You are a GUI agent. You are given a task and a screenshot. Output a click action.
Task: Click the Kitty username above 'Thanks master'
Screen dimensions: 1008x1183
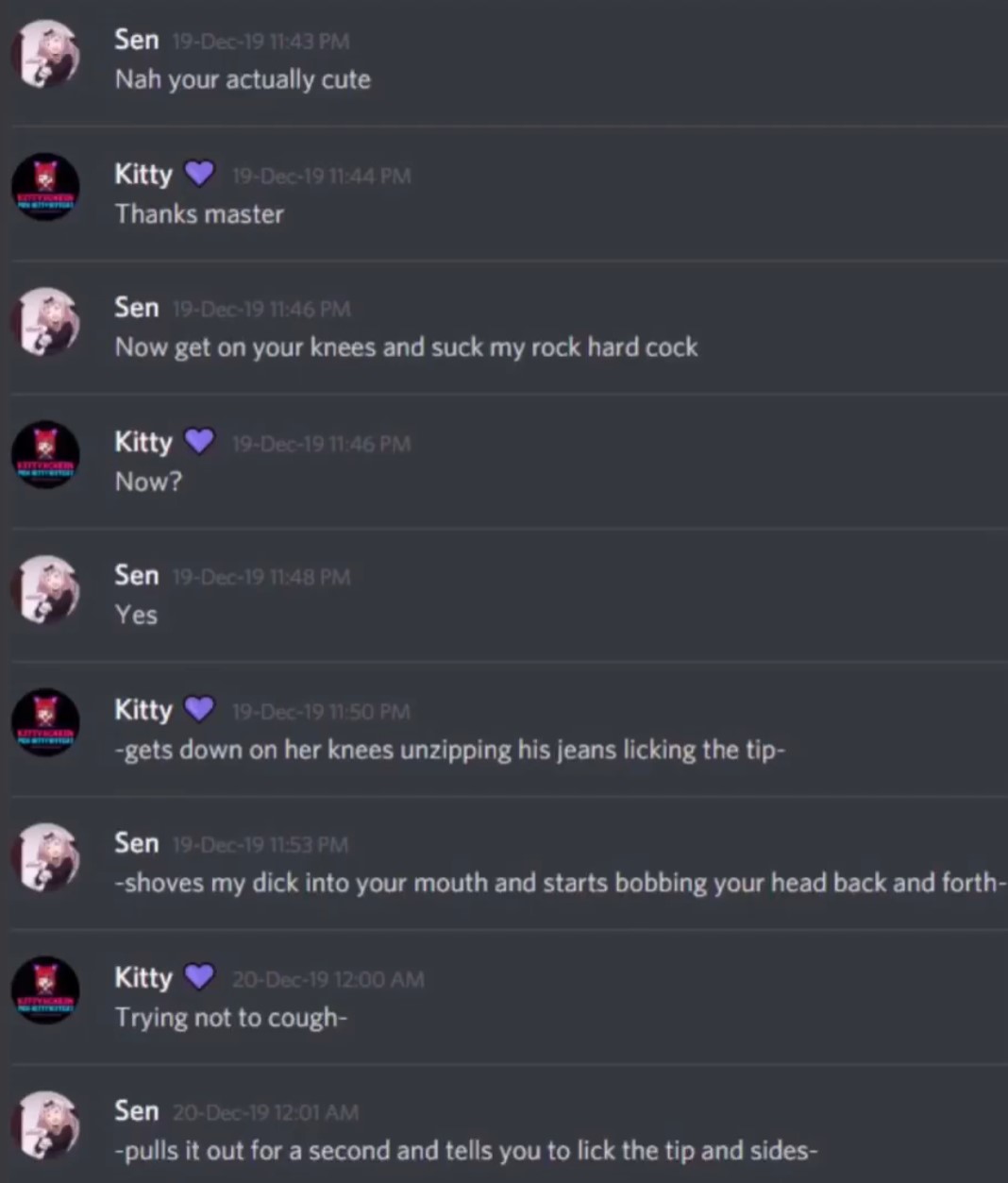click(143, 175)
